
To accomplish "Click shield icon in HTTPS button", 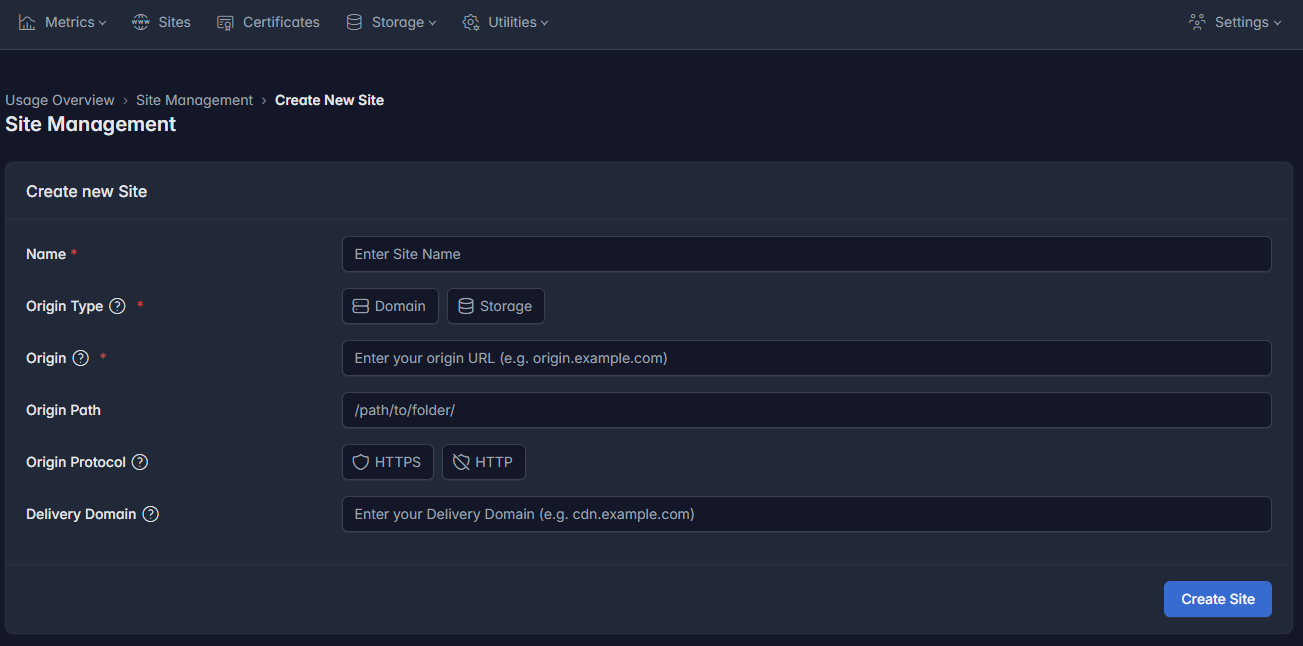I will [361, 462].
